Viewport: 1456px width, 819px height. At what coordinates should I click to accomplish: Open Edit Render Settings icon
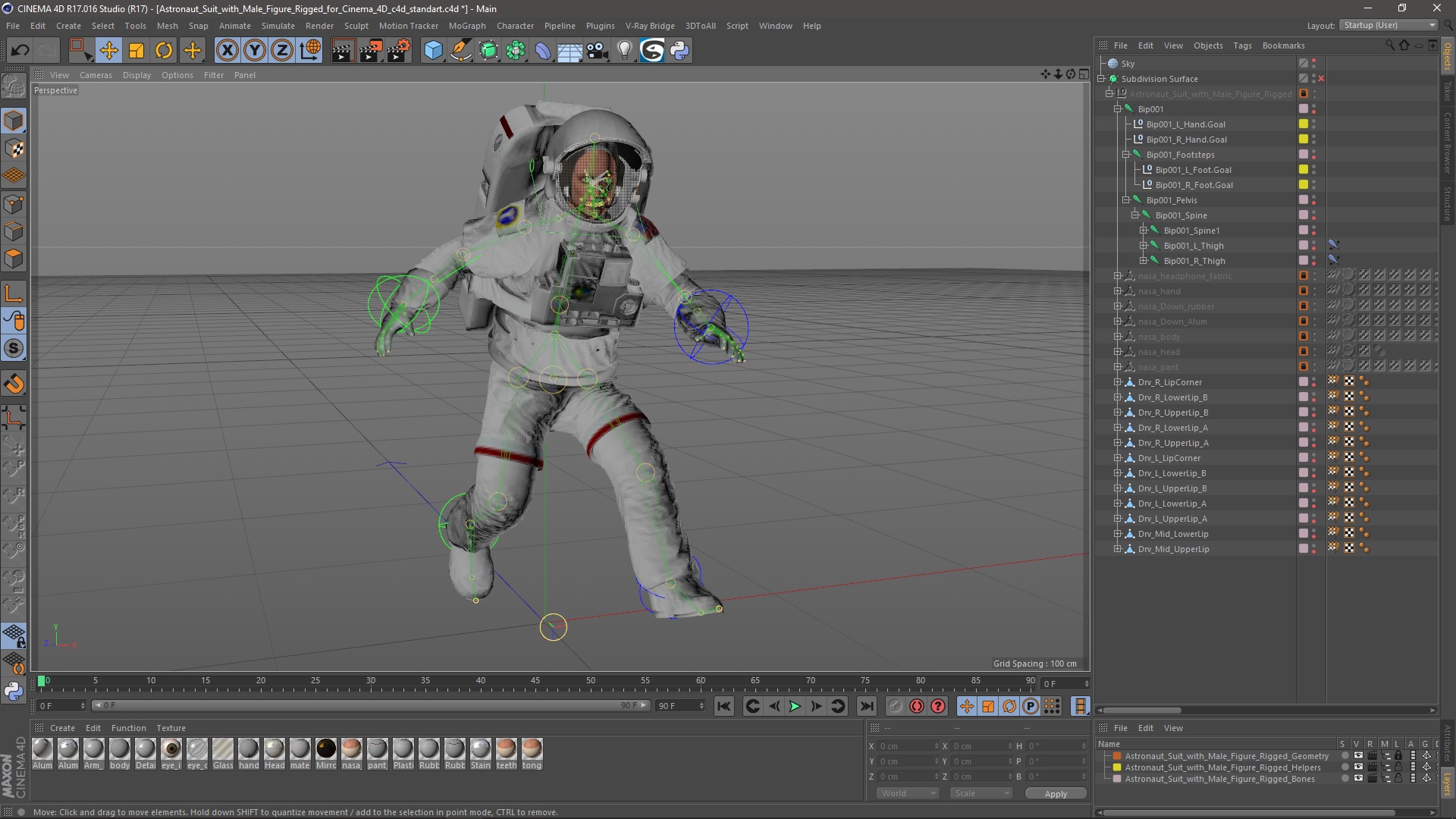[x=399, y=51]
